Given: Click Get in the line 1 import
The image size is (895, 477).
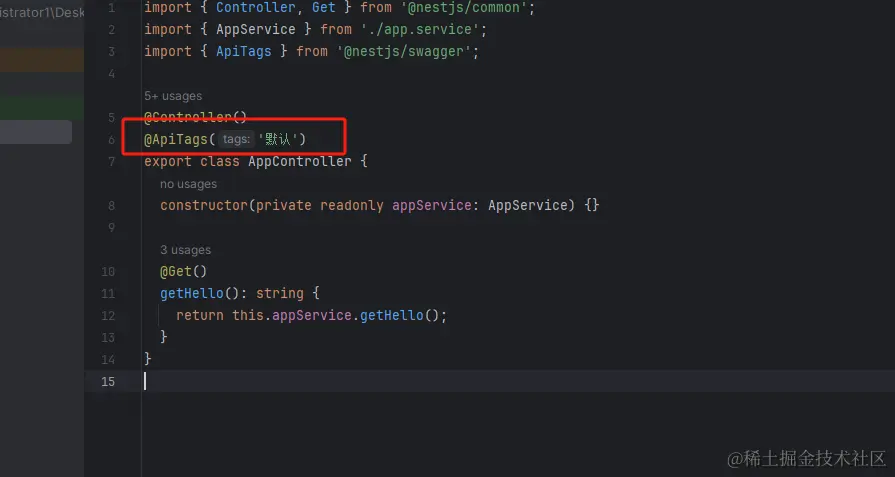Looking at the screenshot, I should [324, 8].
